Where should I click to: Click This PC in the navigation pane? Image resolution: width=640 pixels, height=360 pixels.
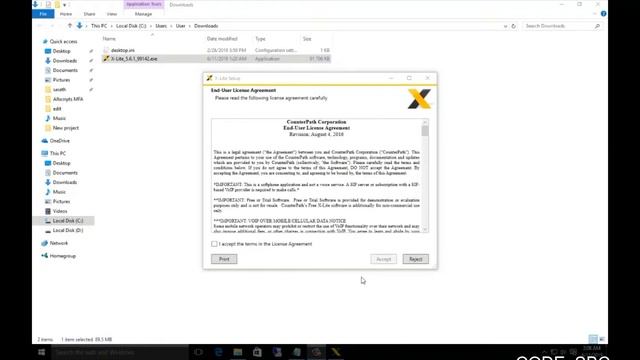tap(58, 153)
